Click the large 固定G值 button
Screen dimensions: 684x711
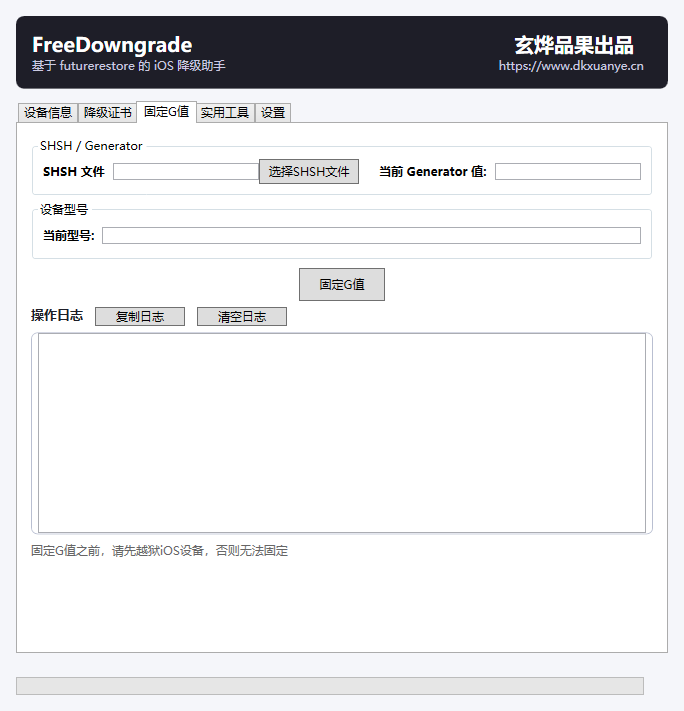coord(342,284)
